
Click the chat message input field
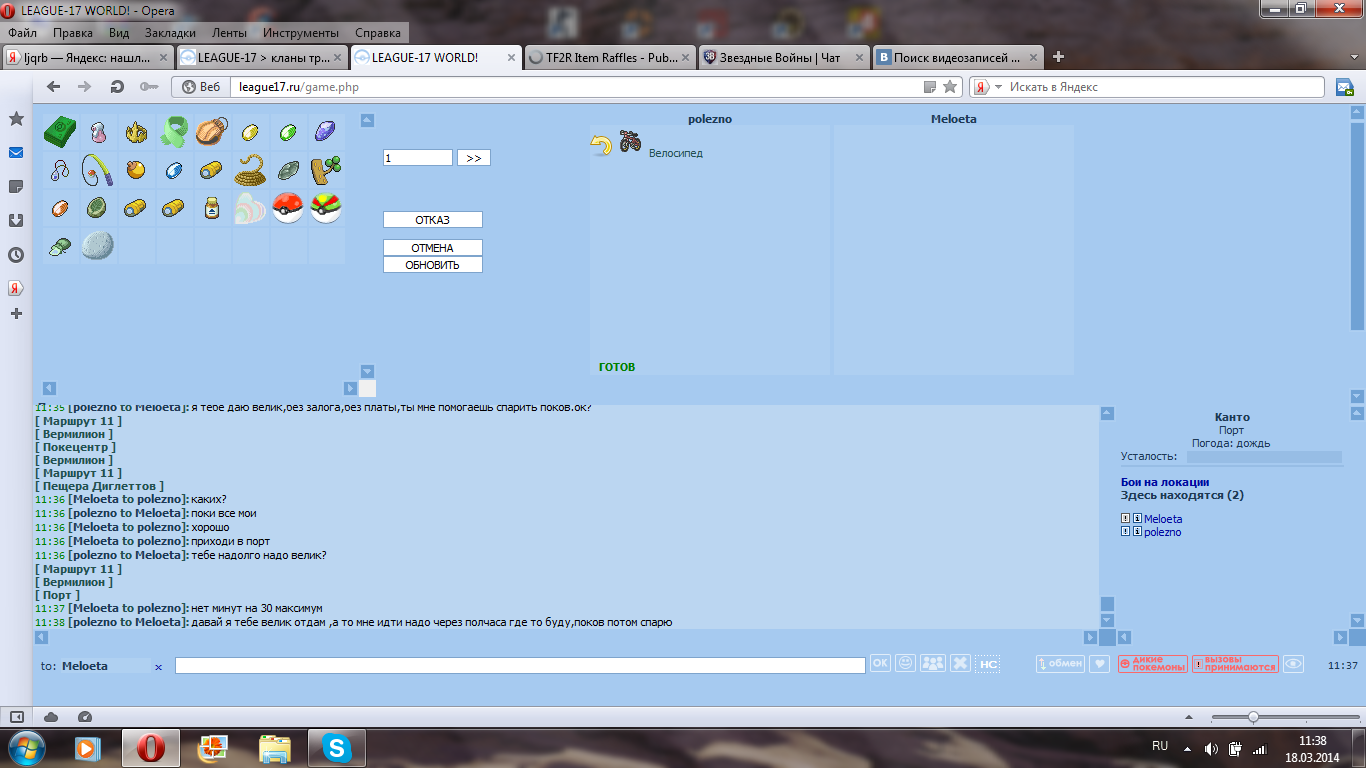click(x=520, y=665)
